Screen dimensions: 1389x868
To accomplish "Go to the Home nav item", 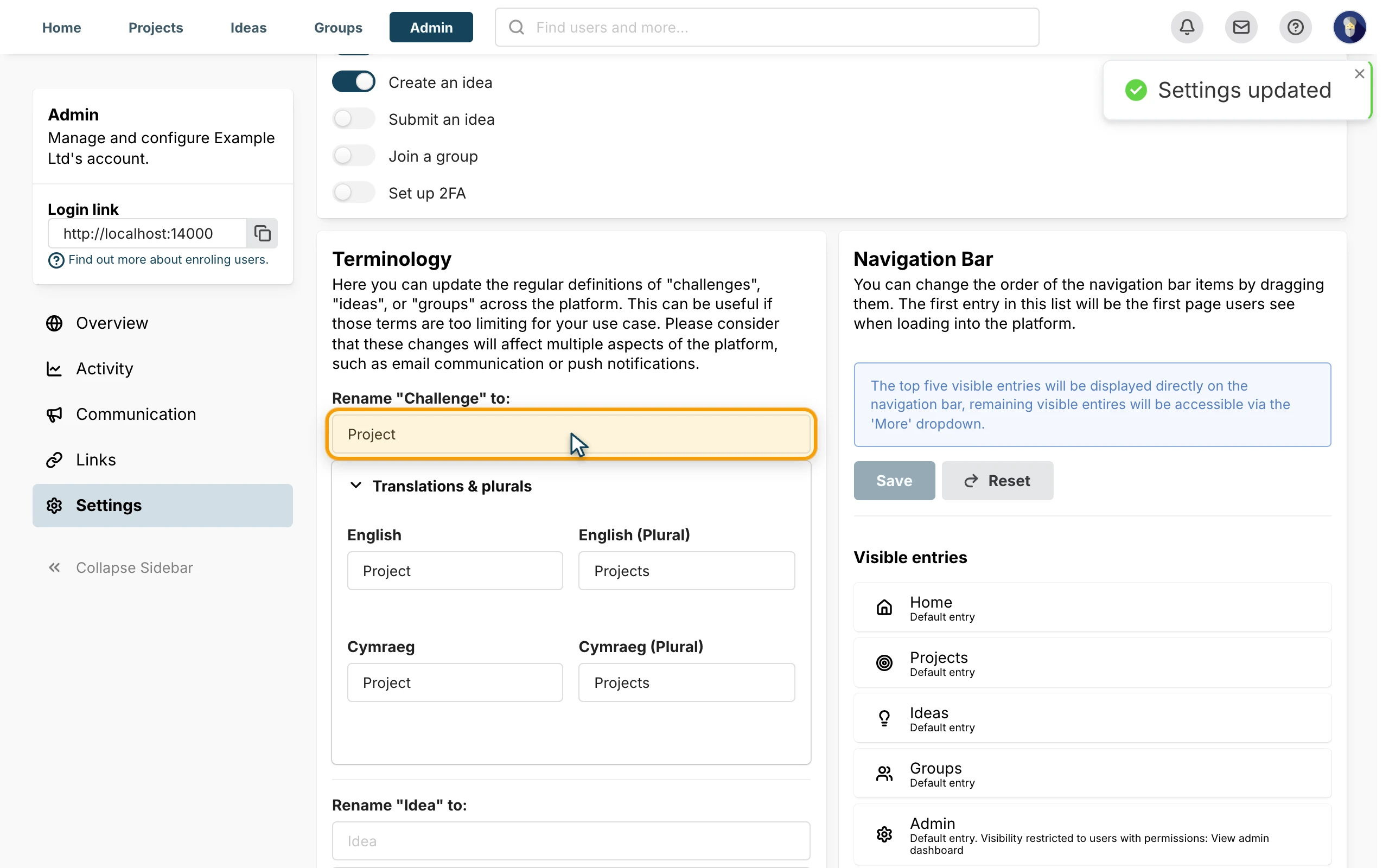I will click(x=61, y=28).
